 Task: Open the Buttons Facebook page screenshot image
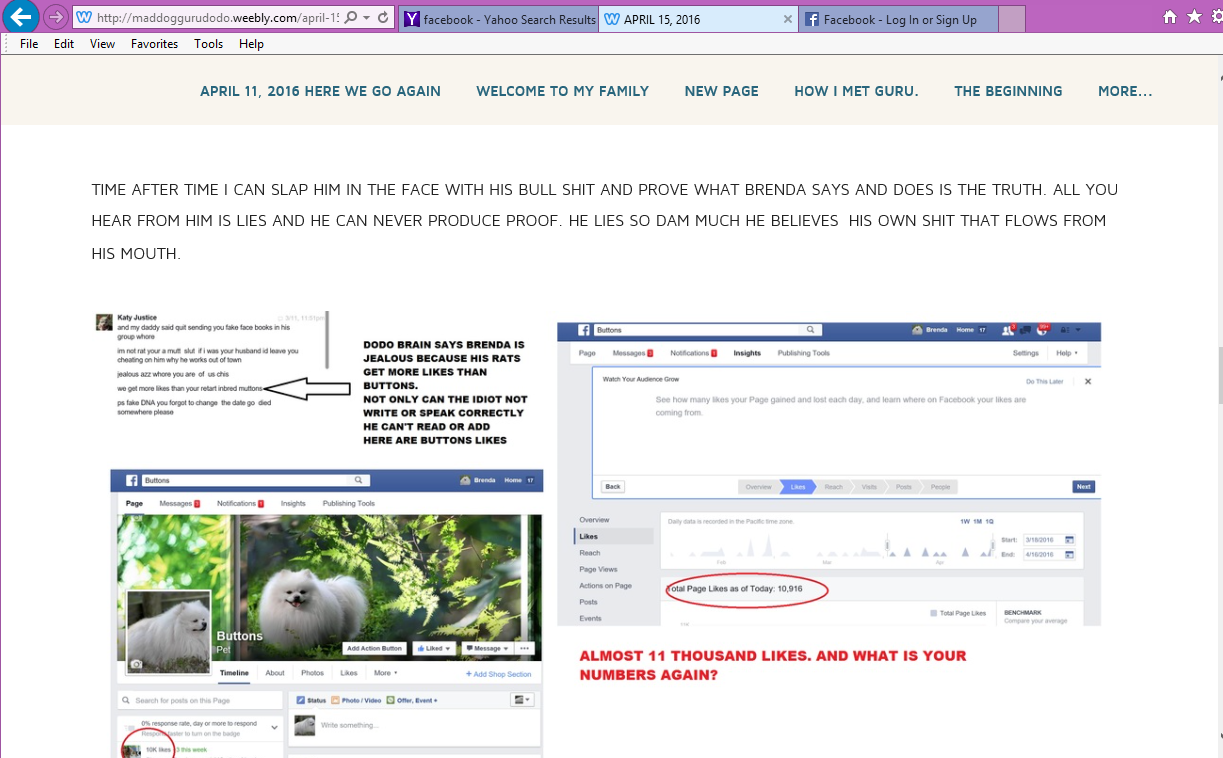(327, 613)
